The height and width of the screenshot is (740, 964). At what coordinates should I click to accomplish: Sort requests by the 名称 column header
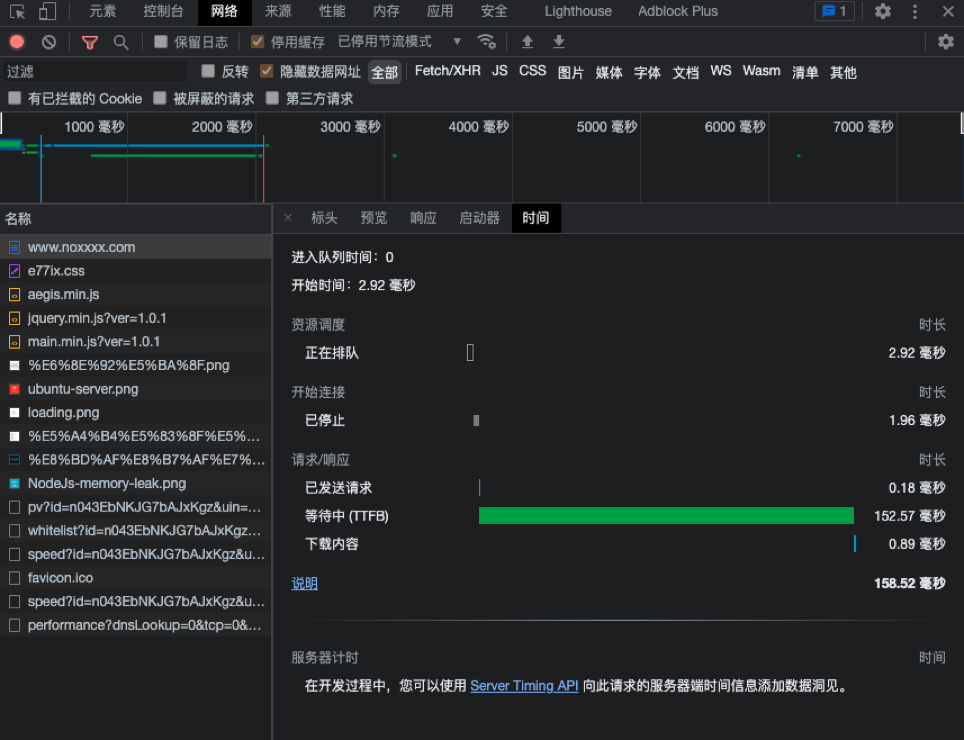click(x=135, y=219)
